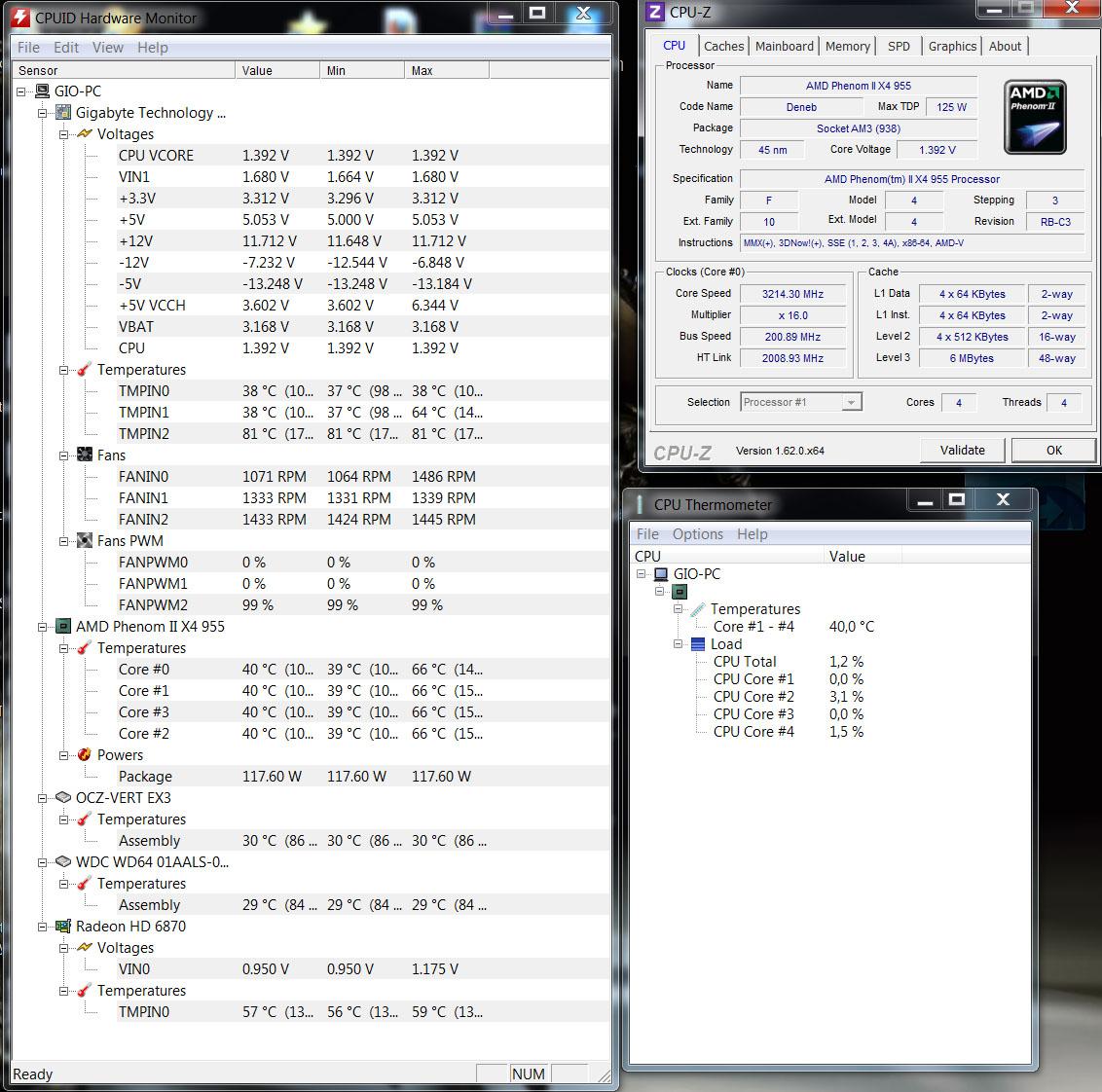
Task: Click the Validate button in CPU-Z
Action: [x=962, y=450]
